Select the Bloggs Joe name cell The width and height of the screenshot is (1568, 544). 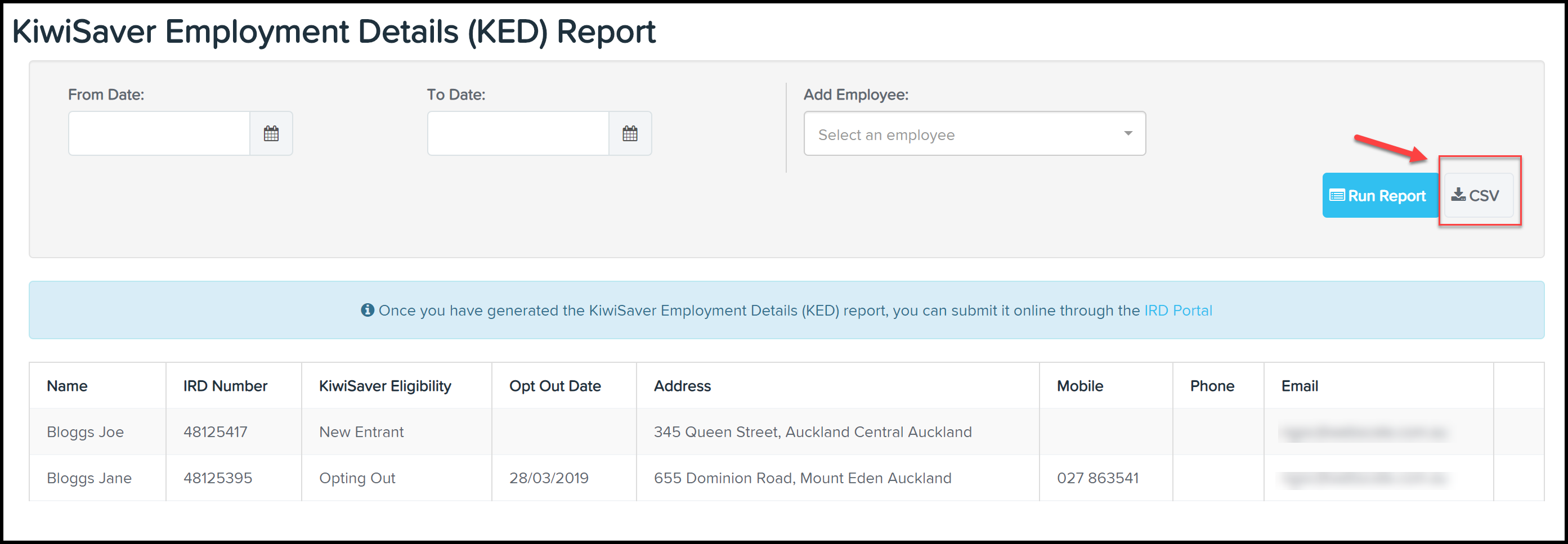97,431
